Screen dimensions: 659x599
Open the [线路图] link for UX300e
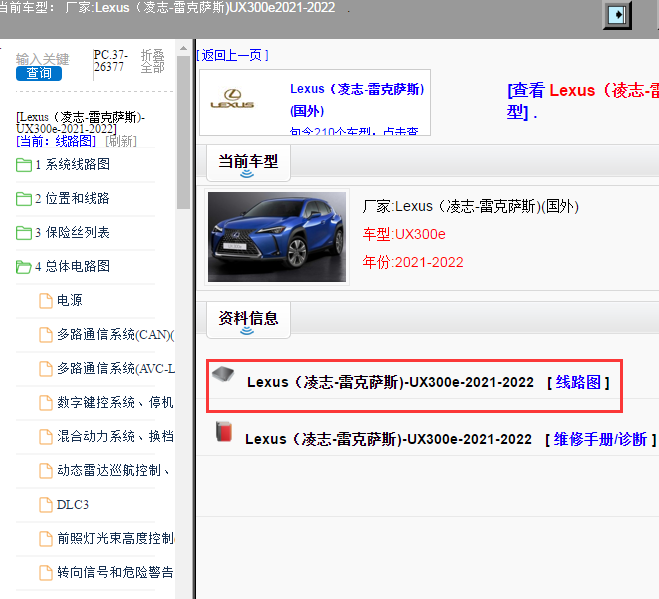tap(578, 383)
